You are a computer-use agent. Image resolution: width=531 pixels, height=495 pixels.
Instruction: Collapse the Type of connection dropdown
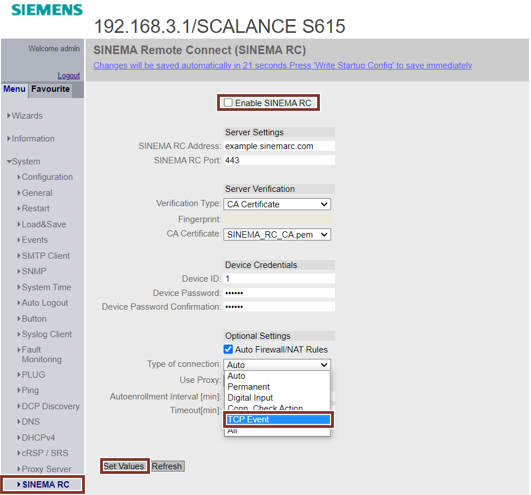click(x=277, y=365)
